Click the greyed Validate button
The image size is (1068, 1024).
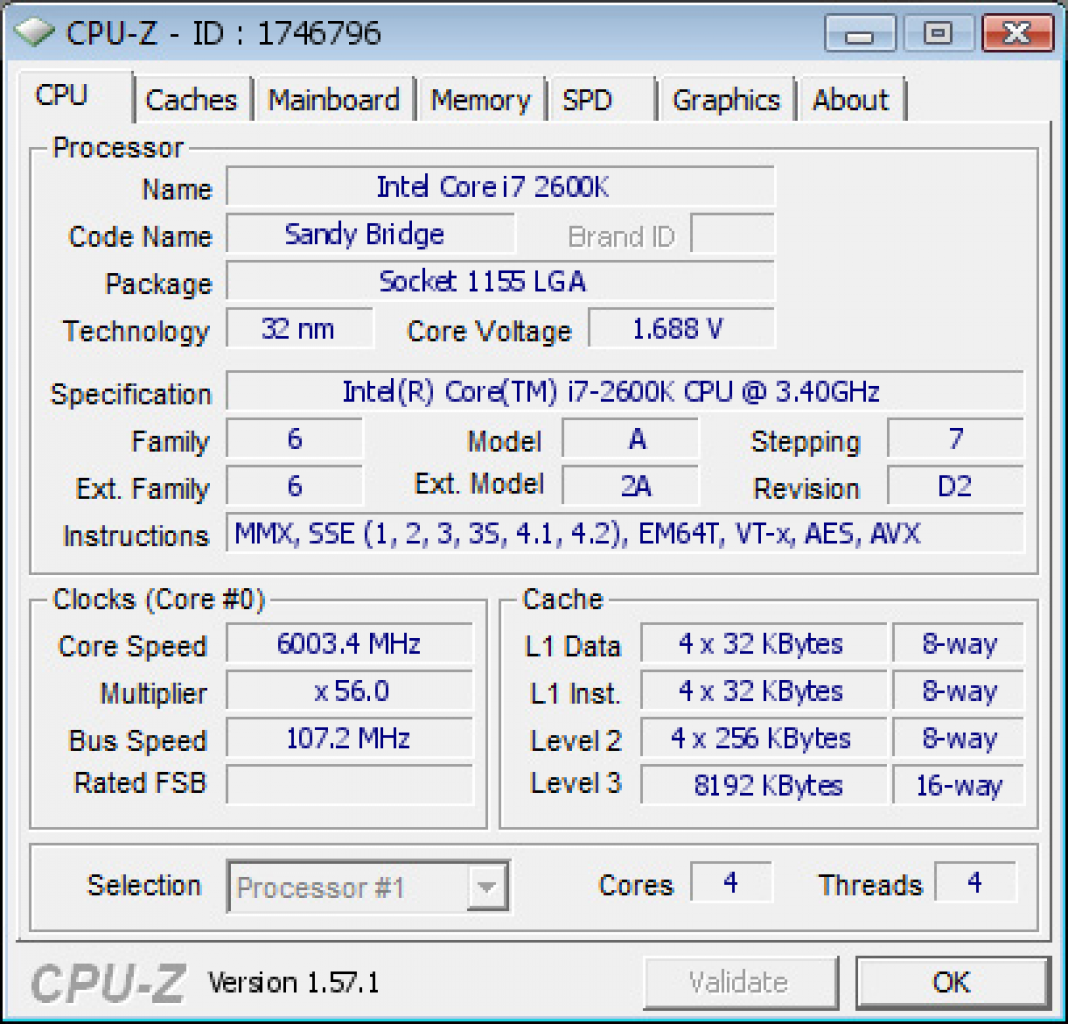pyautogui.click(x=739, y=982)
